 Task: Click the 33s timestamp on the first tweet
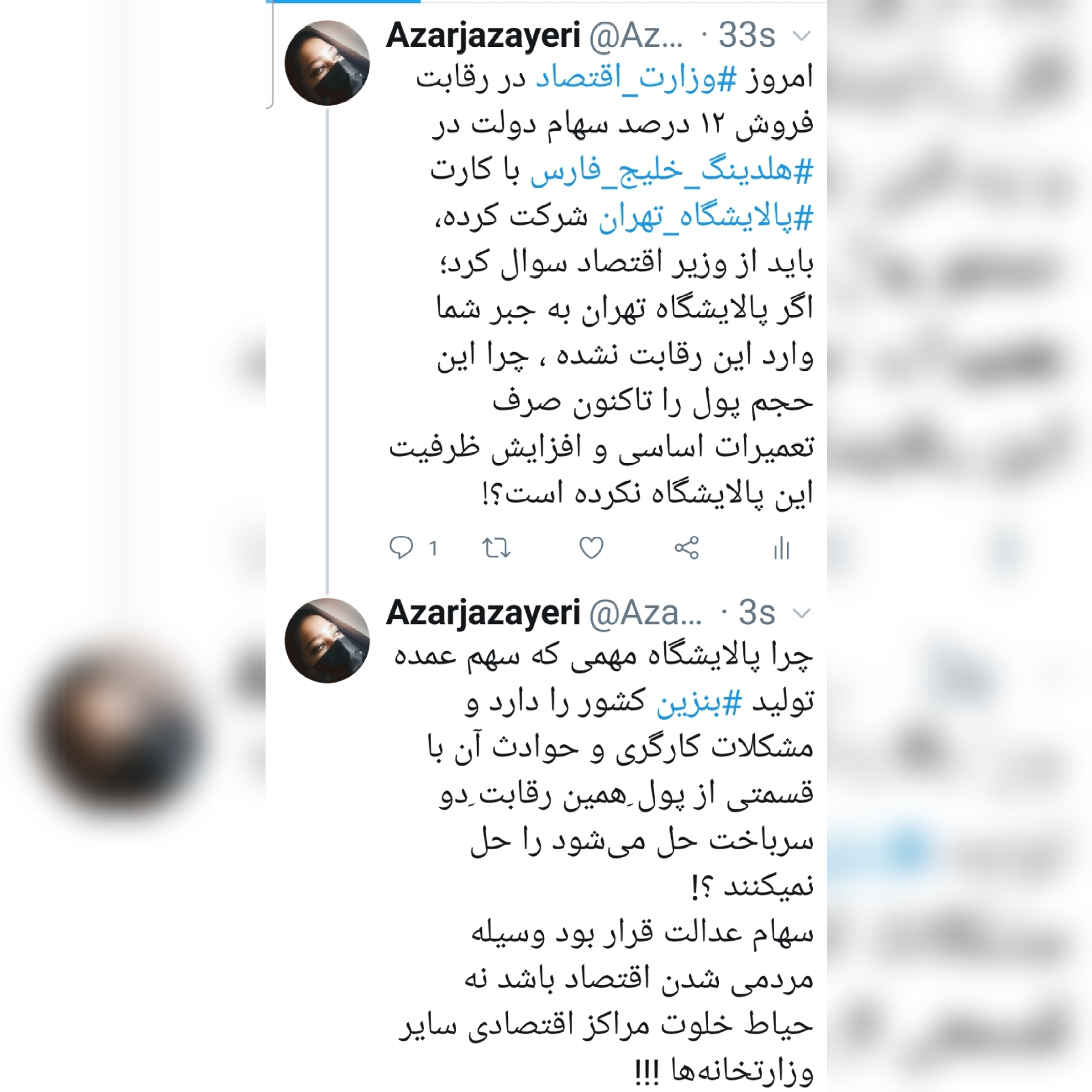pos(747,36)
